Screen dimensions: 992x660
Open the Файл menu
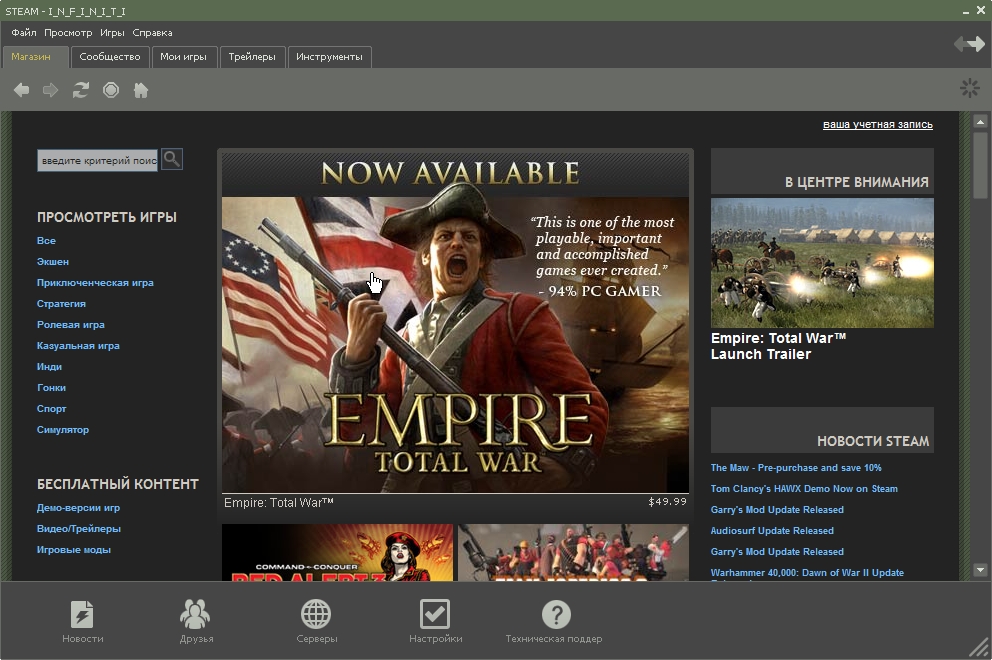(23, 32)
